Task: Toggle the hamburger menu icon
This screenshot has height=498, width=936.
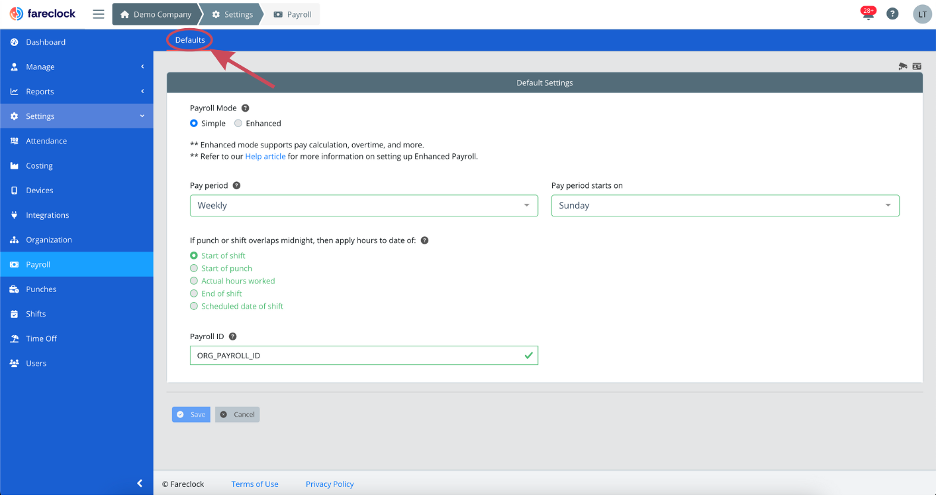Action: [x=98, y=14]
